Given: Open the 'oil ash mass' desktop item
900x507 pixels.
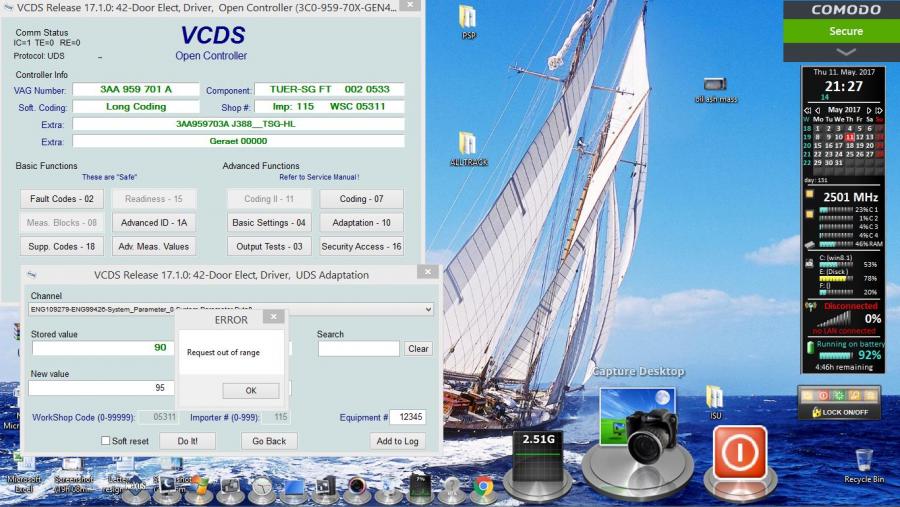Looking at the screenshot, I should coord(716,89).
